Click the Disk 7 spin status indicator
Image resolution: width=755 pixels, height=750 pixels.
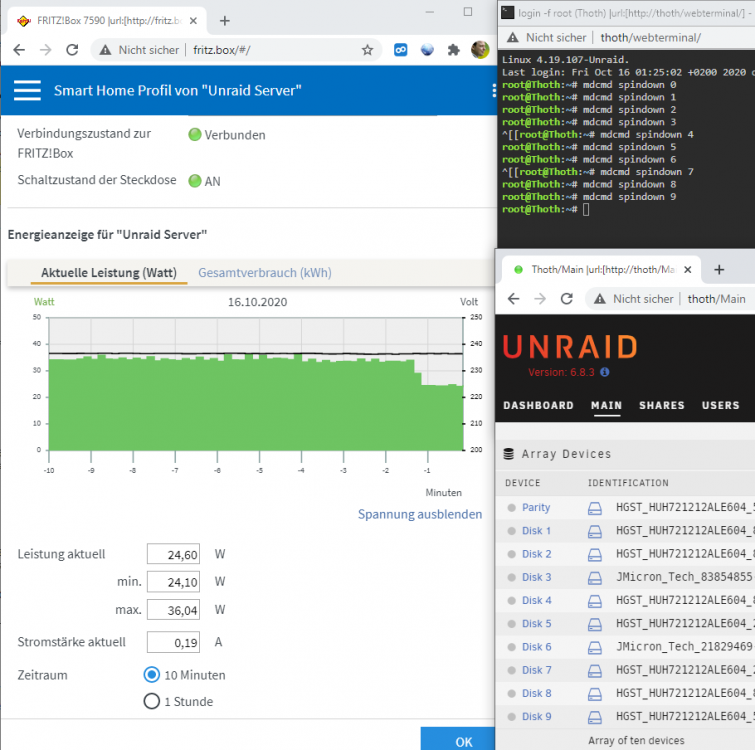511,670
